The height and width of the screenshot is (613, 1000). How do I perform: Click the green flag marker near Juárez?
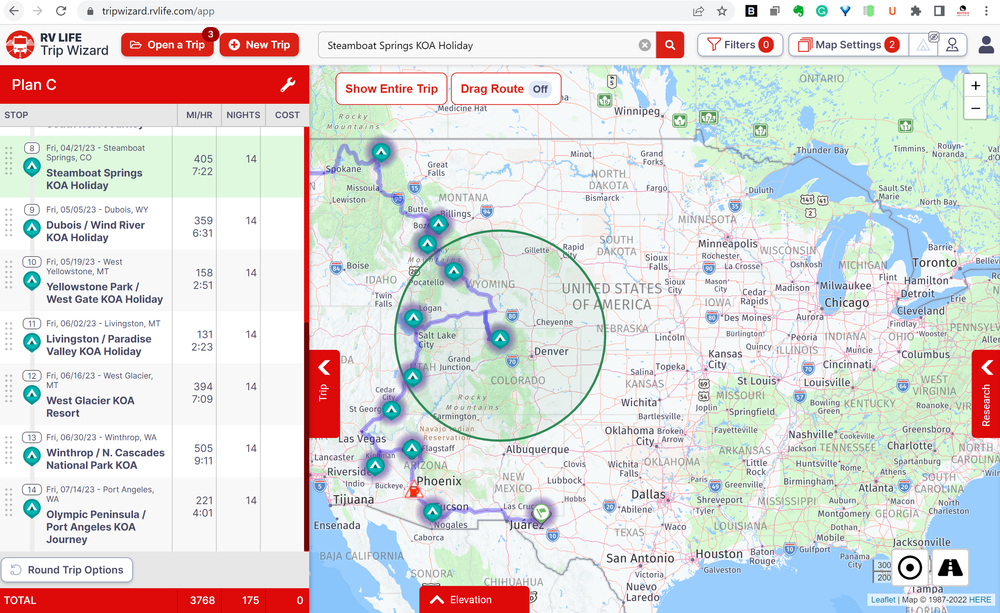(x=541, y=512)
